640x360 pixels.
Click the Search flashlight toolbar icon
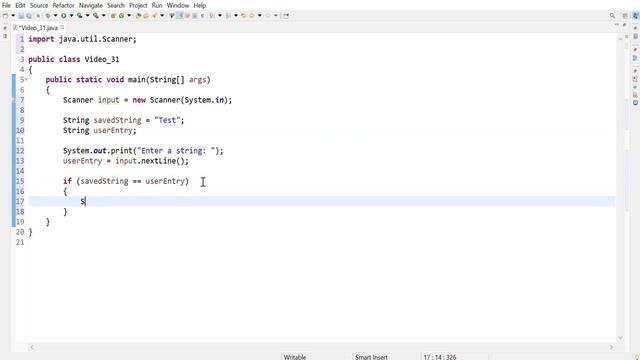pos(154,16)
